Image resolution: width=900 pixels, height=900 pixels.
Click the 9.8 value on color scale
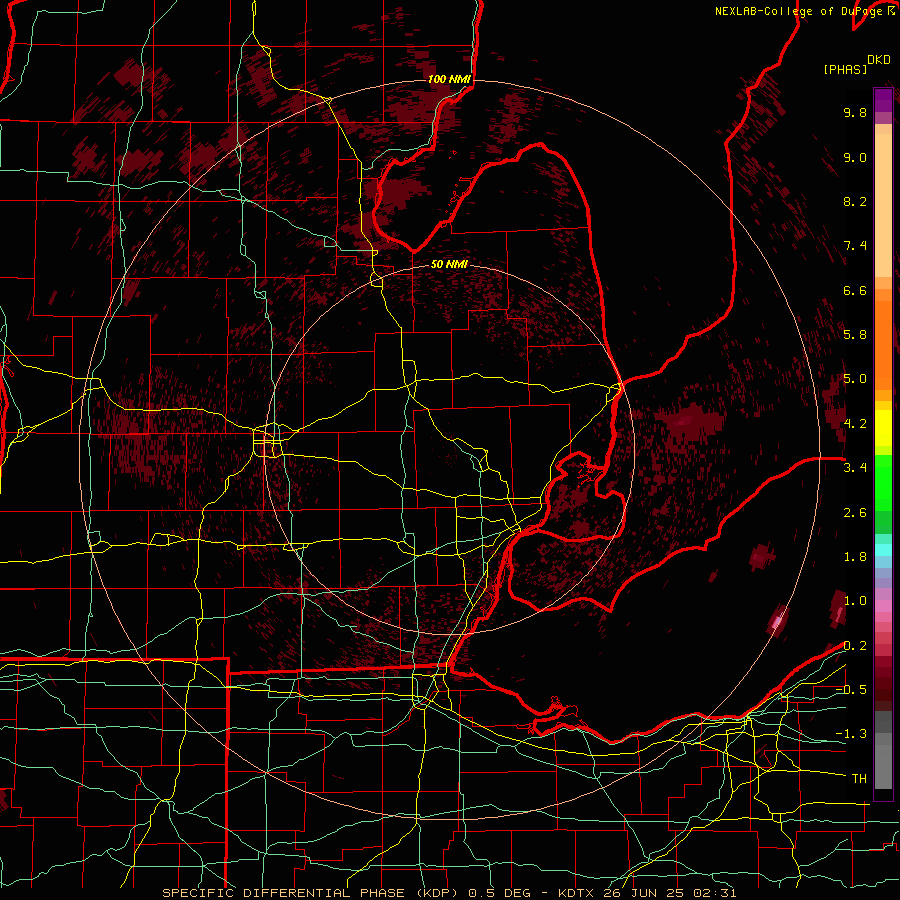[x=855, y=112]
